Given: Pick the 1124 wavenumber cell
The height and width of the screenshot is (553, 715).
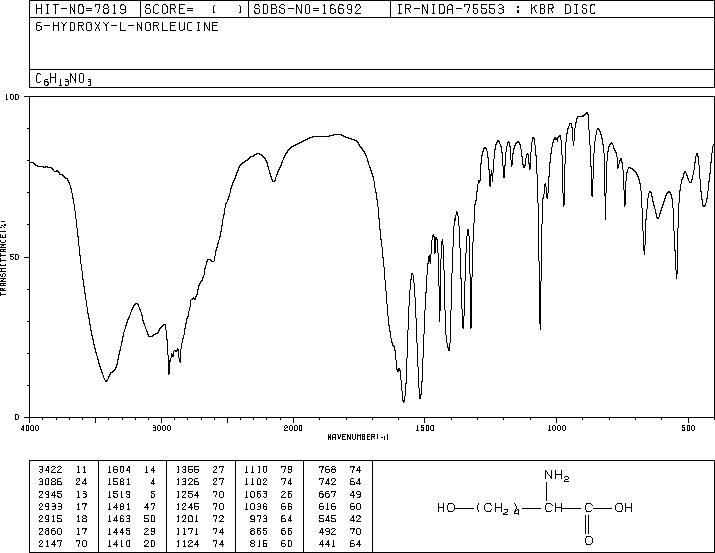Looking at the screenshot, I should tap(187, 543).
